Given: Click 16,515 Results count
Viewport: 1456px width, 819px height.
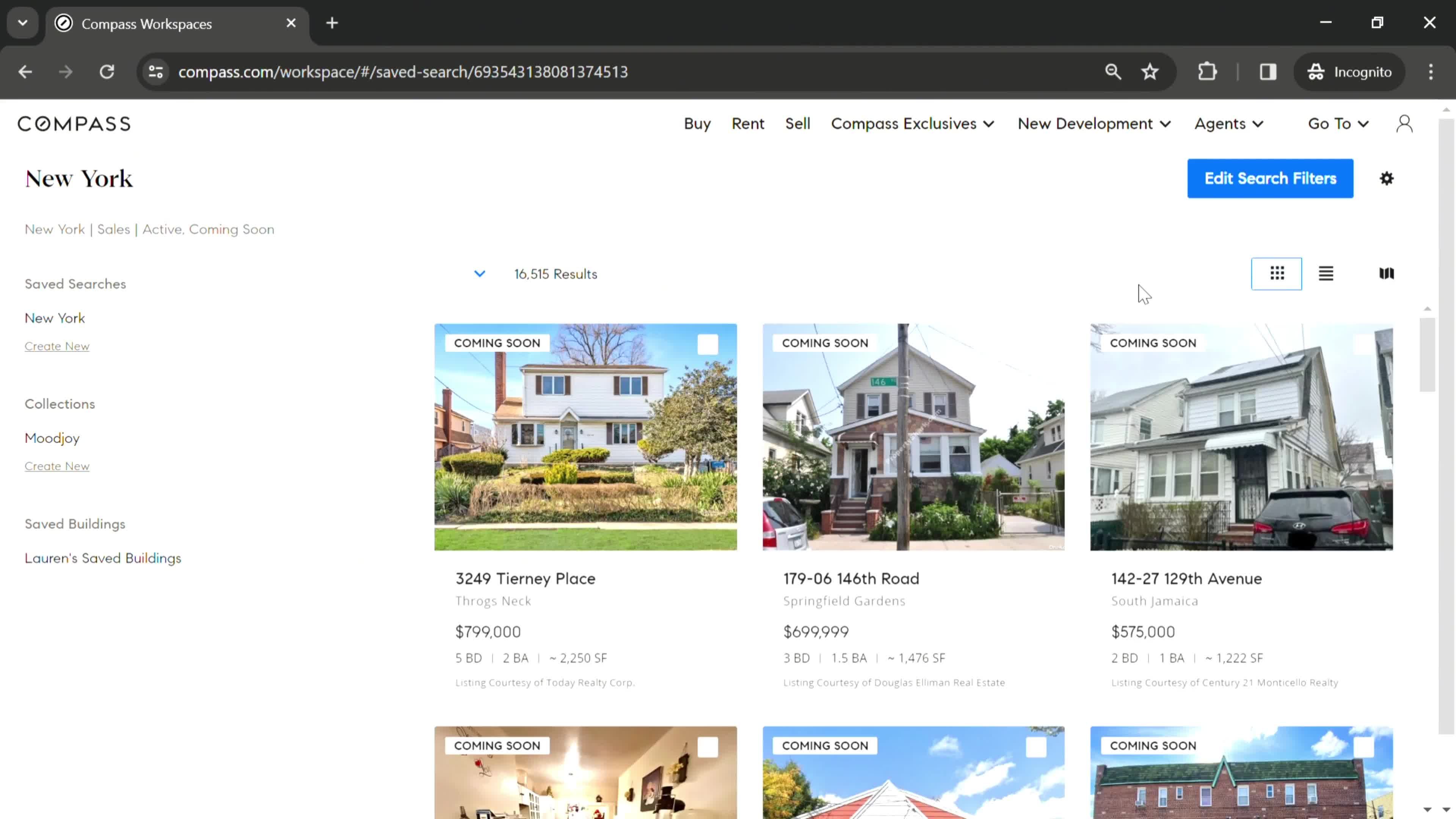Looking at the screenshot, I should 555,274.
